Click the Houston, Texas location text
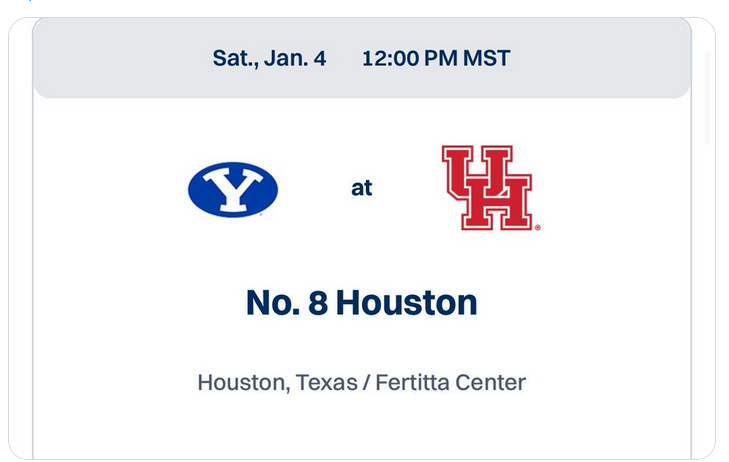This screenshot has height=462, width=729. pyautogui.click(x=278, y=383)
